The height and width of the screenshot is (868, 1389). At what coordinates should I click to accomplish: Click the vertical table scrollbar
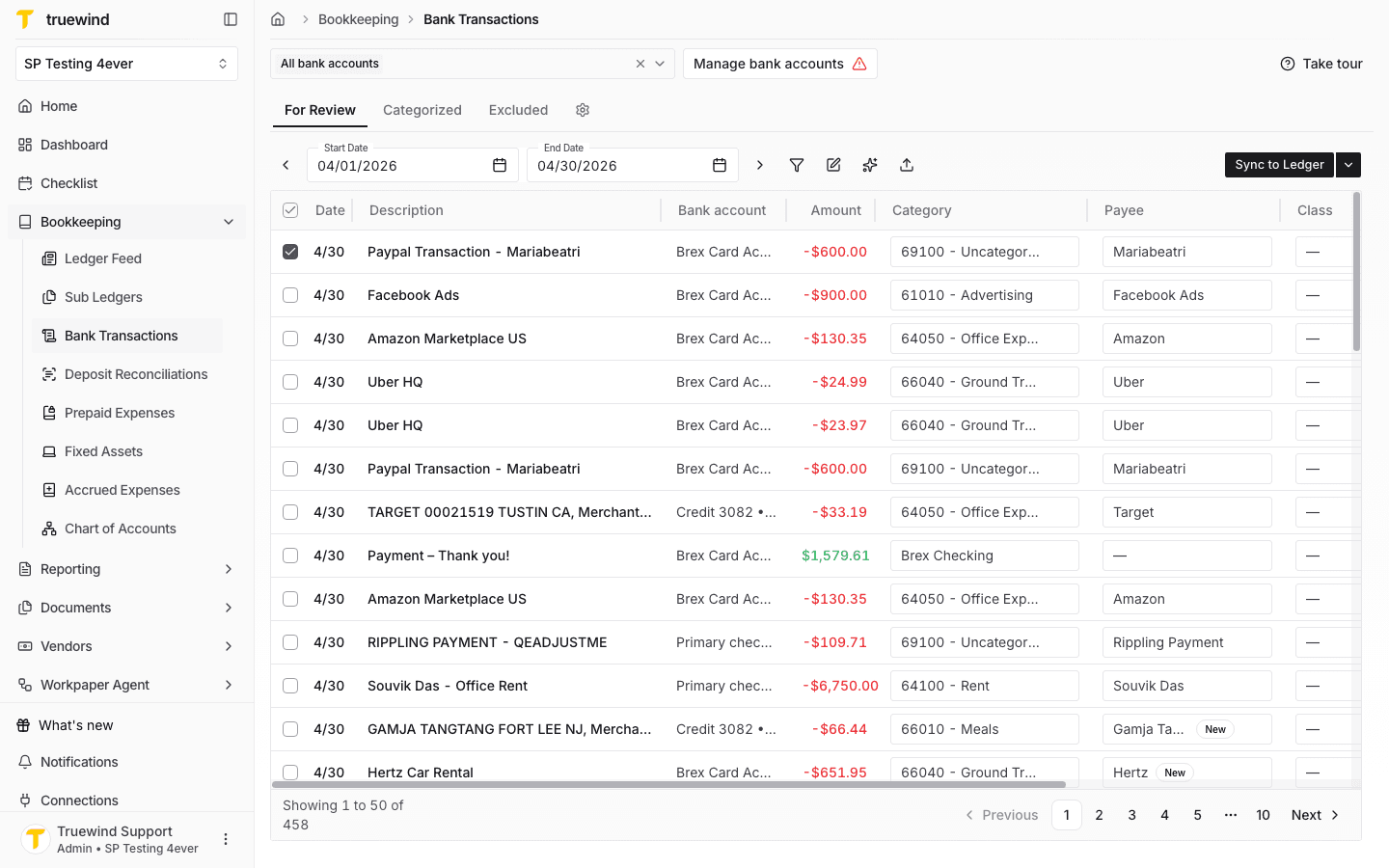(1356, 272)
